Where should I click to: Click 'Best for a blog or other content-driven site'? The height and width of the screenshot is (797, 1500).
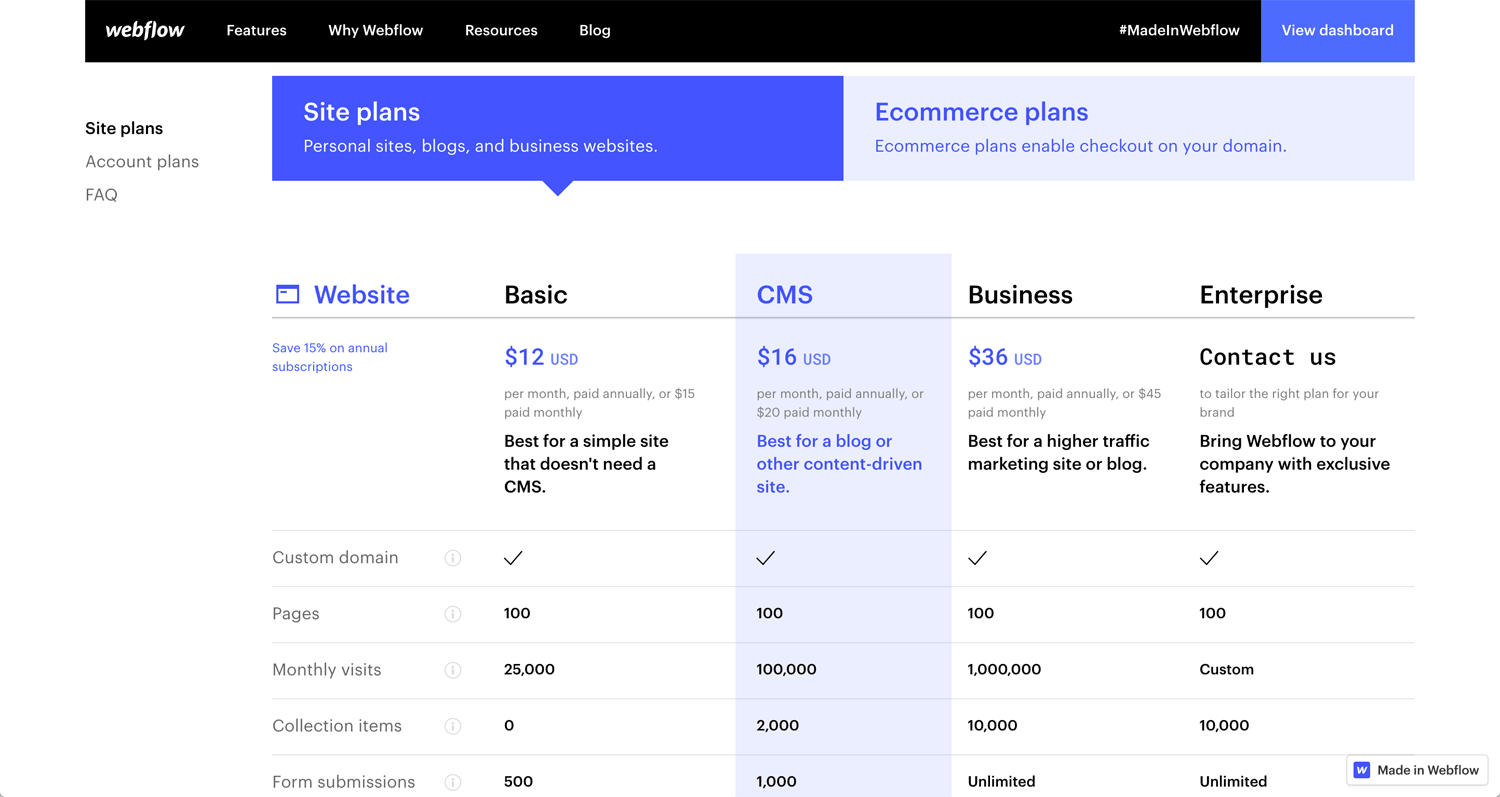point(840,464)
